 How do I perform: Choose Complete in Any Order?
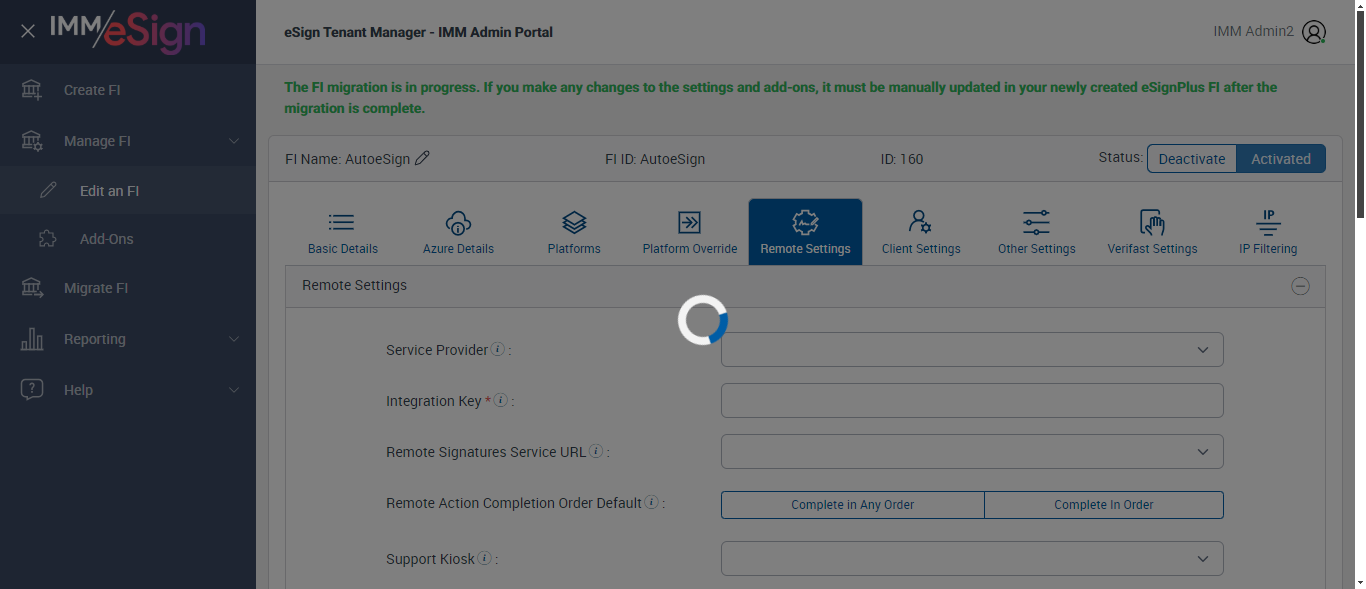click(x=853, y=505)
